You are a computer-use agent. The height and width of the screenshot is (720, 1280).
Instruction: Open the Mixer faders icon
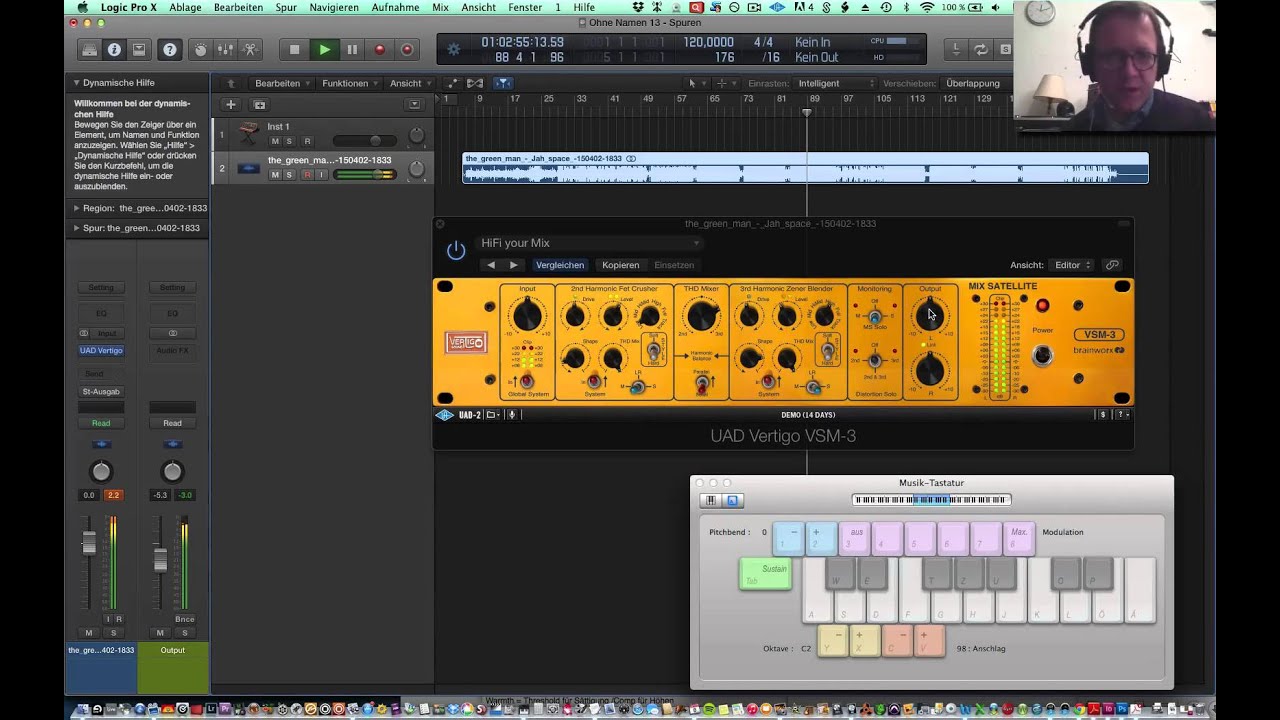coord(226,49)
